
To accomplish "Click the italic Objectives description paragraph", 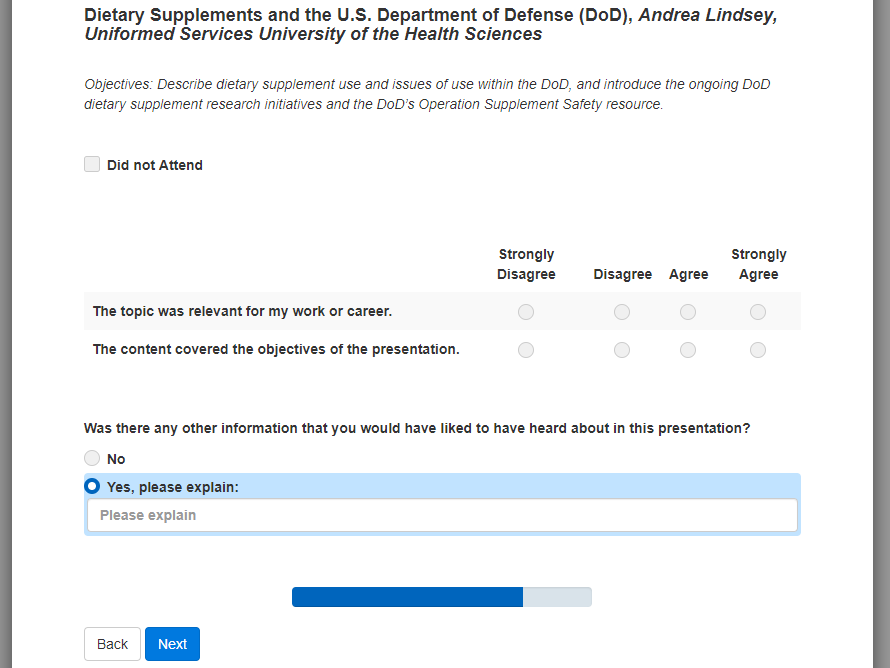I will [427, 94].
